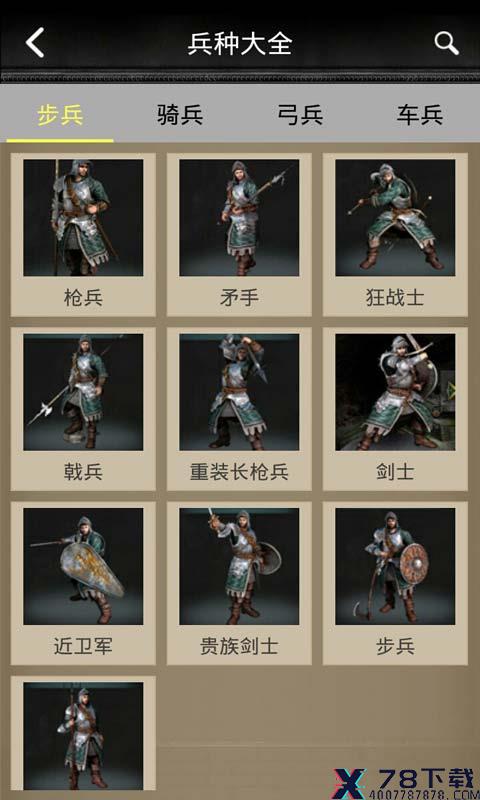
Task: Tap the 剑士 soldier portrait
Action: click(x=395, y=392)
